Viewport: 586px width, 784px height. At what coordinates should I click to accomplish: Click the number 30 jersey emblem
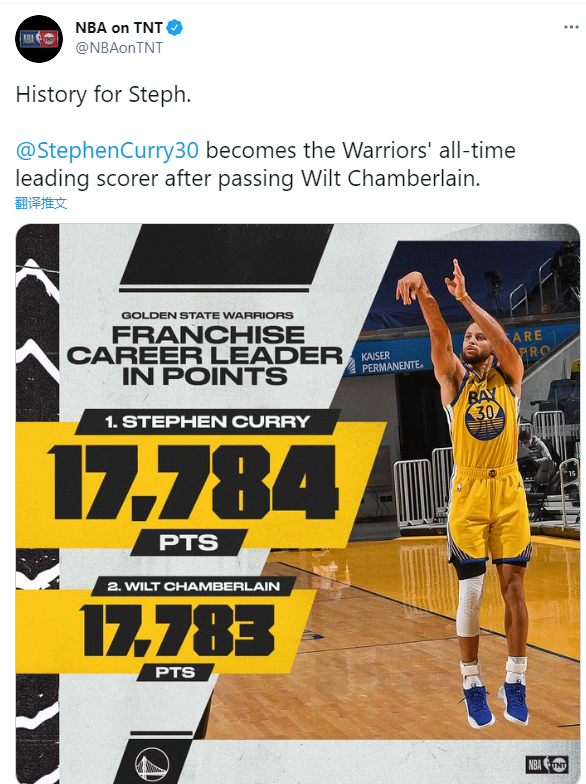485,418
